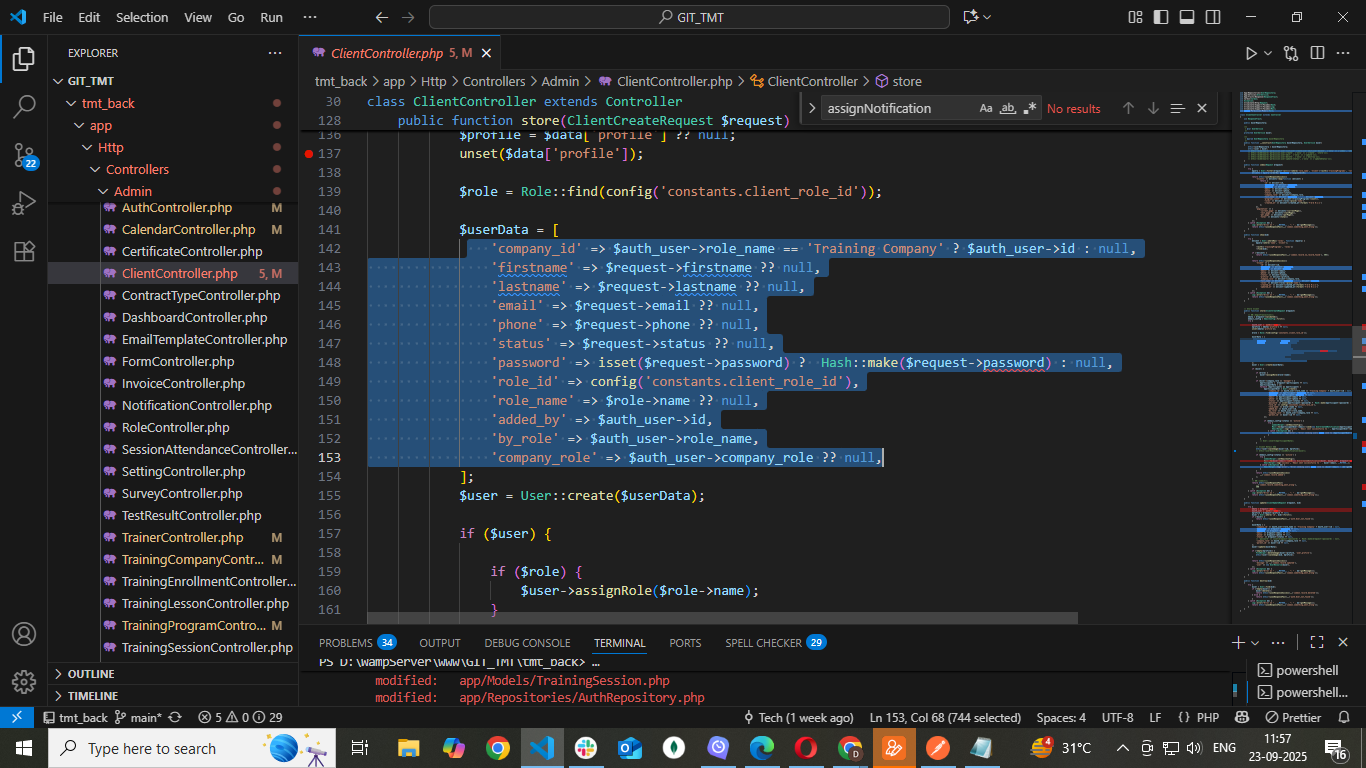The height and width of the screenshot is (768, 1366).
Task: Toggle Use Regular Expression in find widget
Action: tap(1030, 108)
